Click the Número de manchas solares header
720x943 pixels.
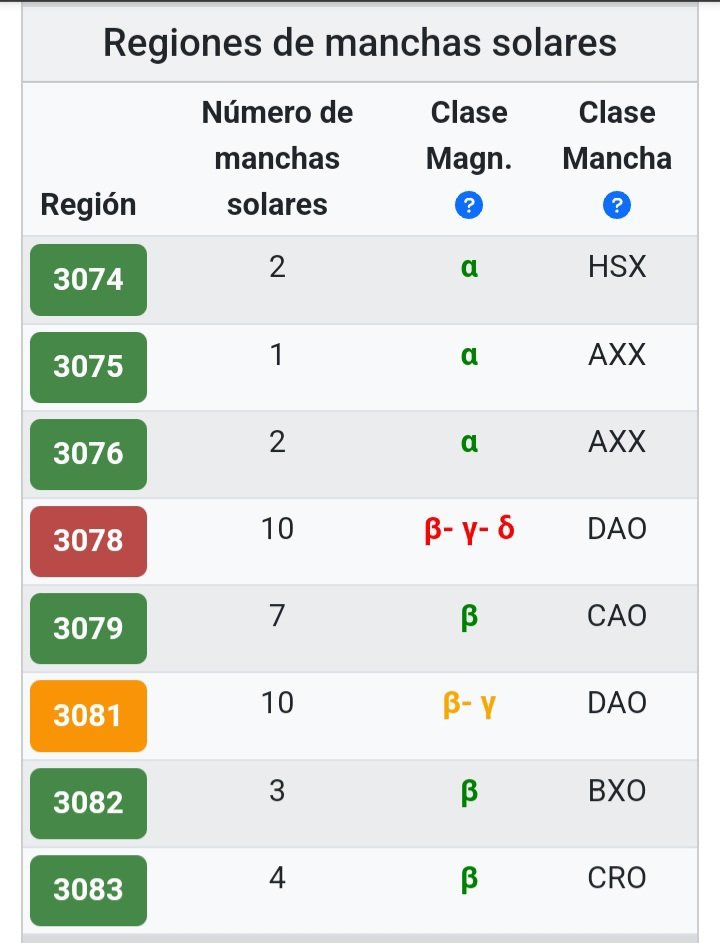click(x=277, y=158)
